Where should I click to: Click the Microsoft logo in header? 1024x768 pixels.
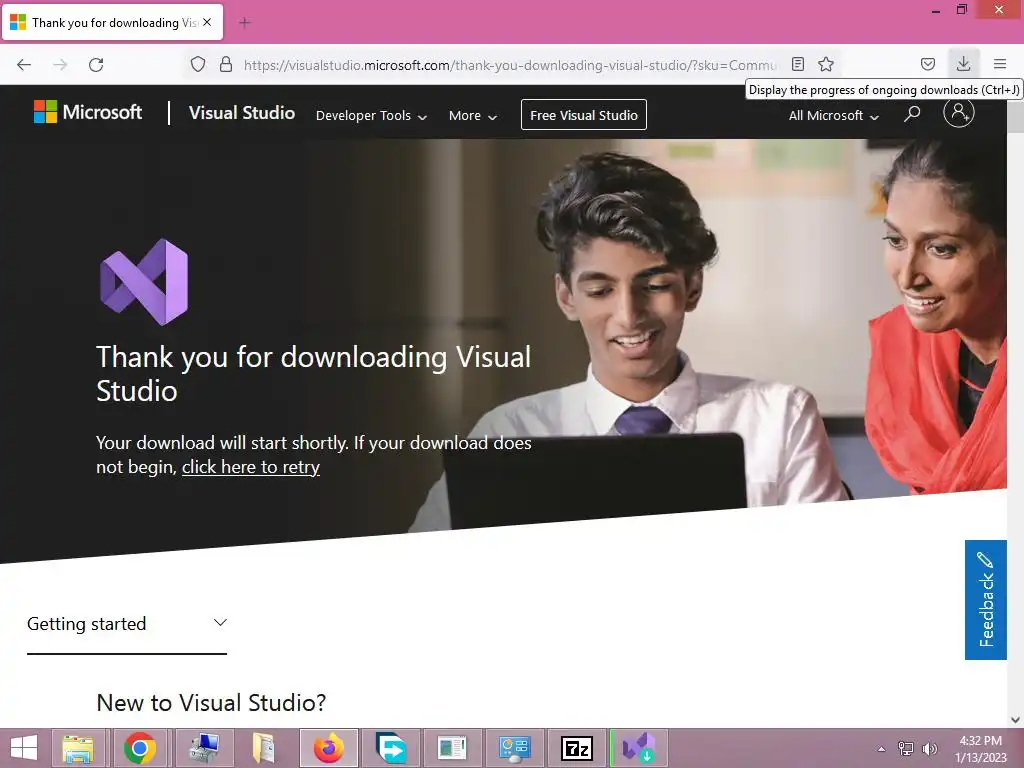click(88, 112)
